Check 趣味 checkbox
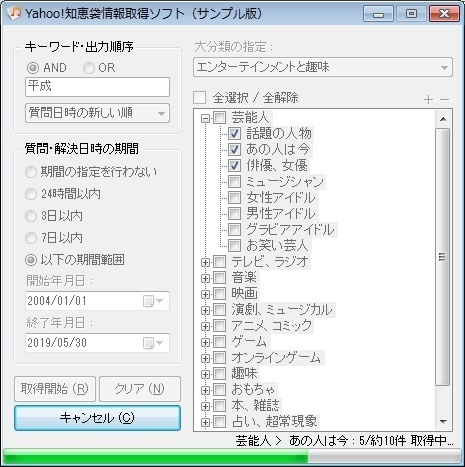Image resolution: width=465 pixels, height=467 pixels. tap(219, 373)
